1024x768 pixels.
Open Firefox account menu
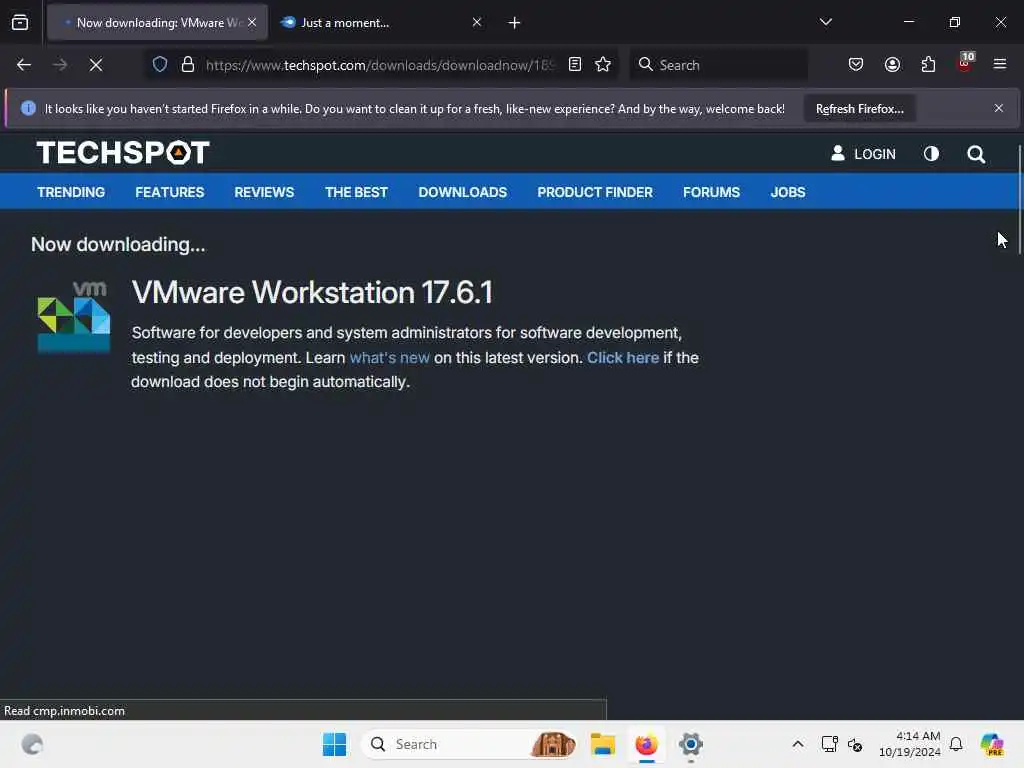point(893,65)
